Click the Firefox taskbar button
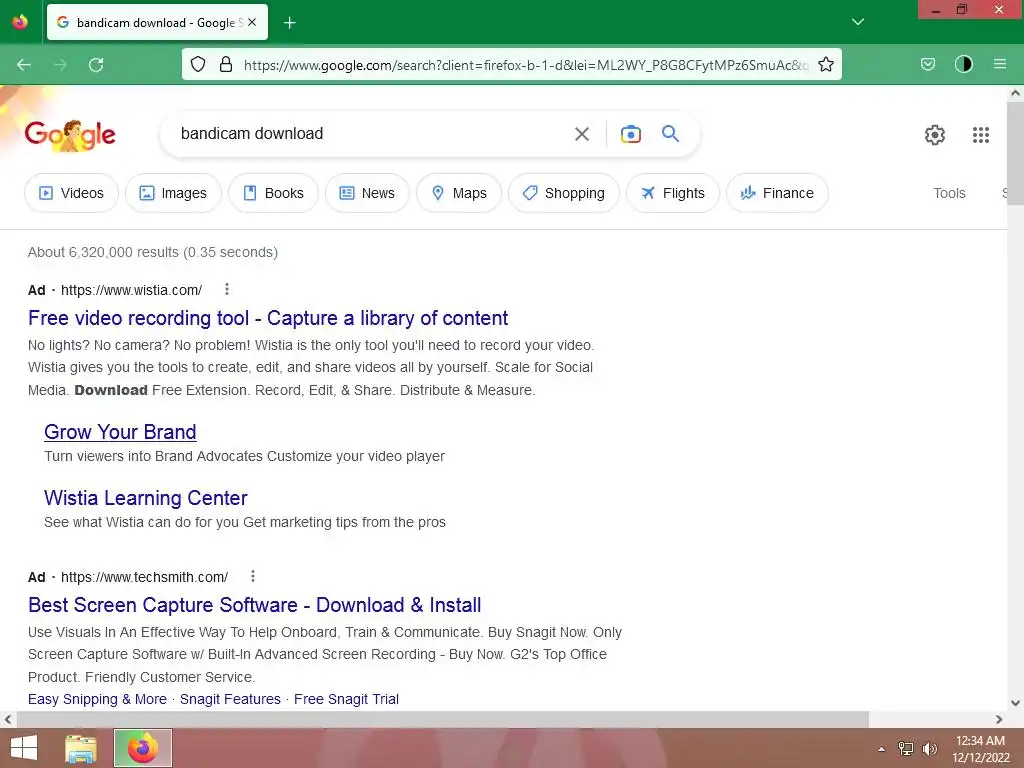The image size is (1024, 768). point(143,748)
